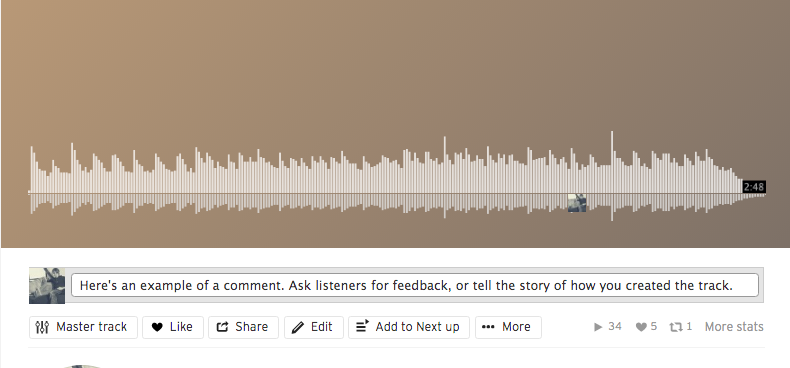Screen dimensions: 790x368
Task: Click the Add to Next up label
Action: [x=417, y=327]
